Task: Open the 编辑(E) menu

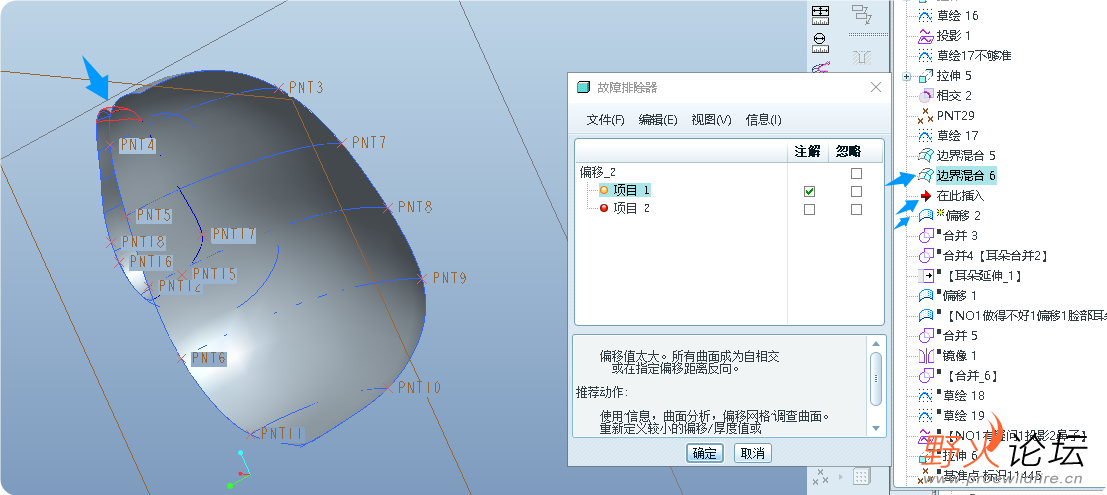Action: coord(658,120)
